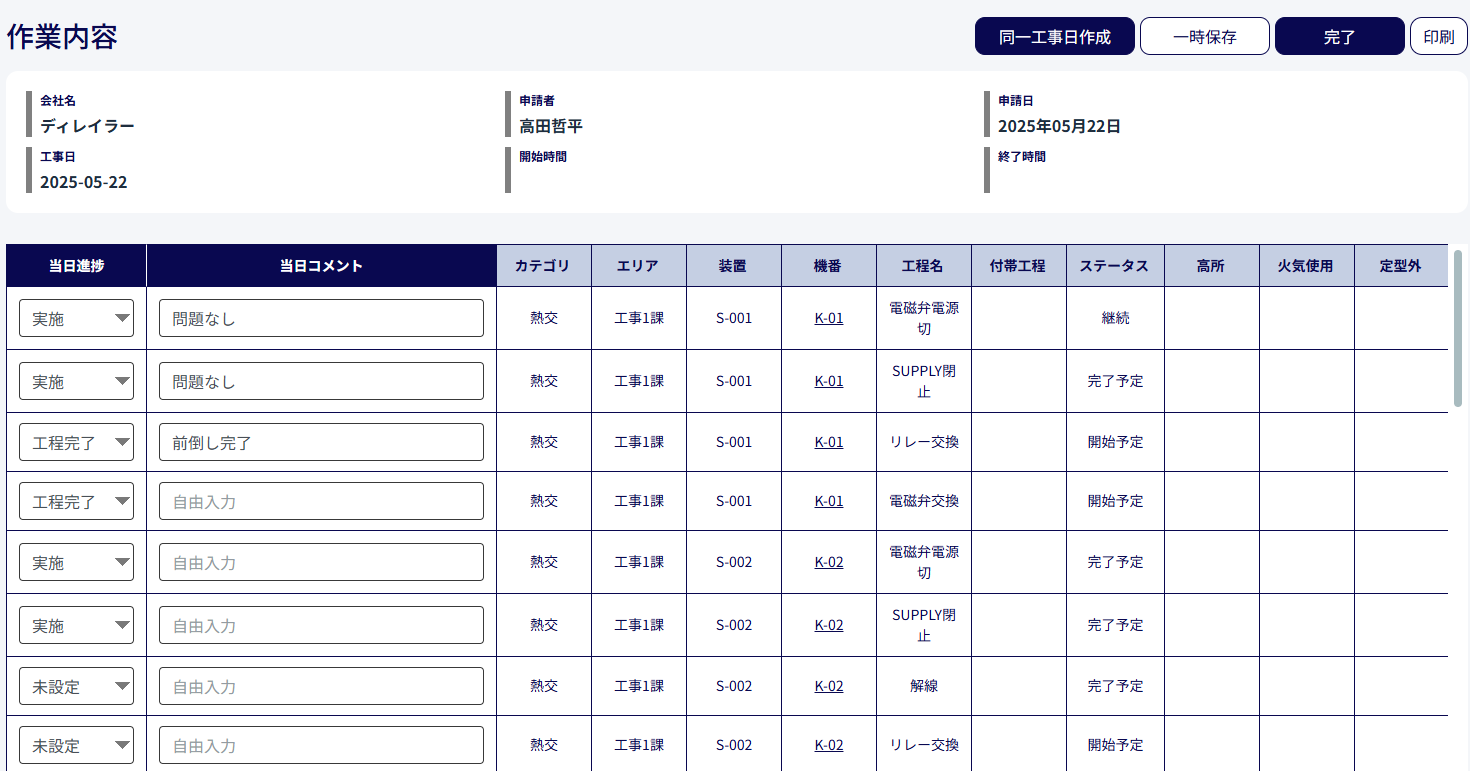
Task: Click the 終了時間 label
Action: [x=1022, y=157]
